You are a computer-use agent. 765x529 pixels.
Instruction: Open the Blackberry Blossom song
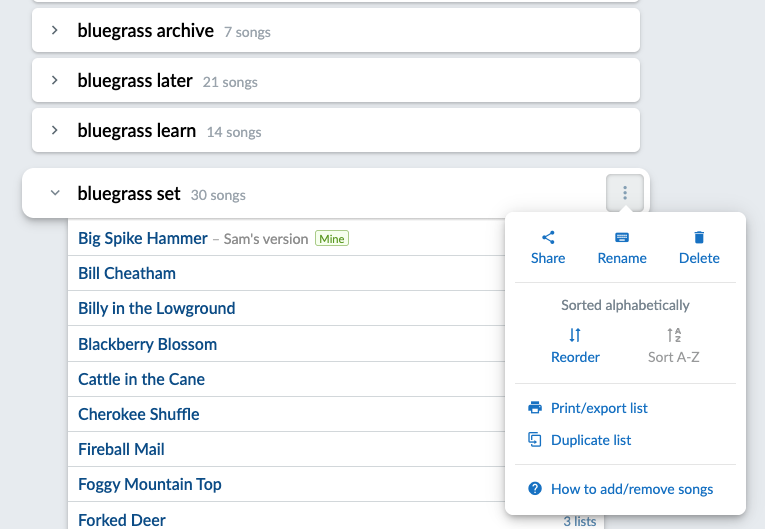click(x=147, y=344)
